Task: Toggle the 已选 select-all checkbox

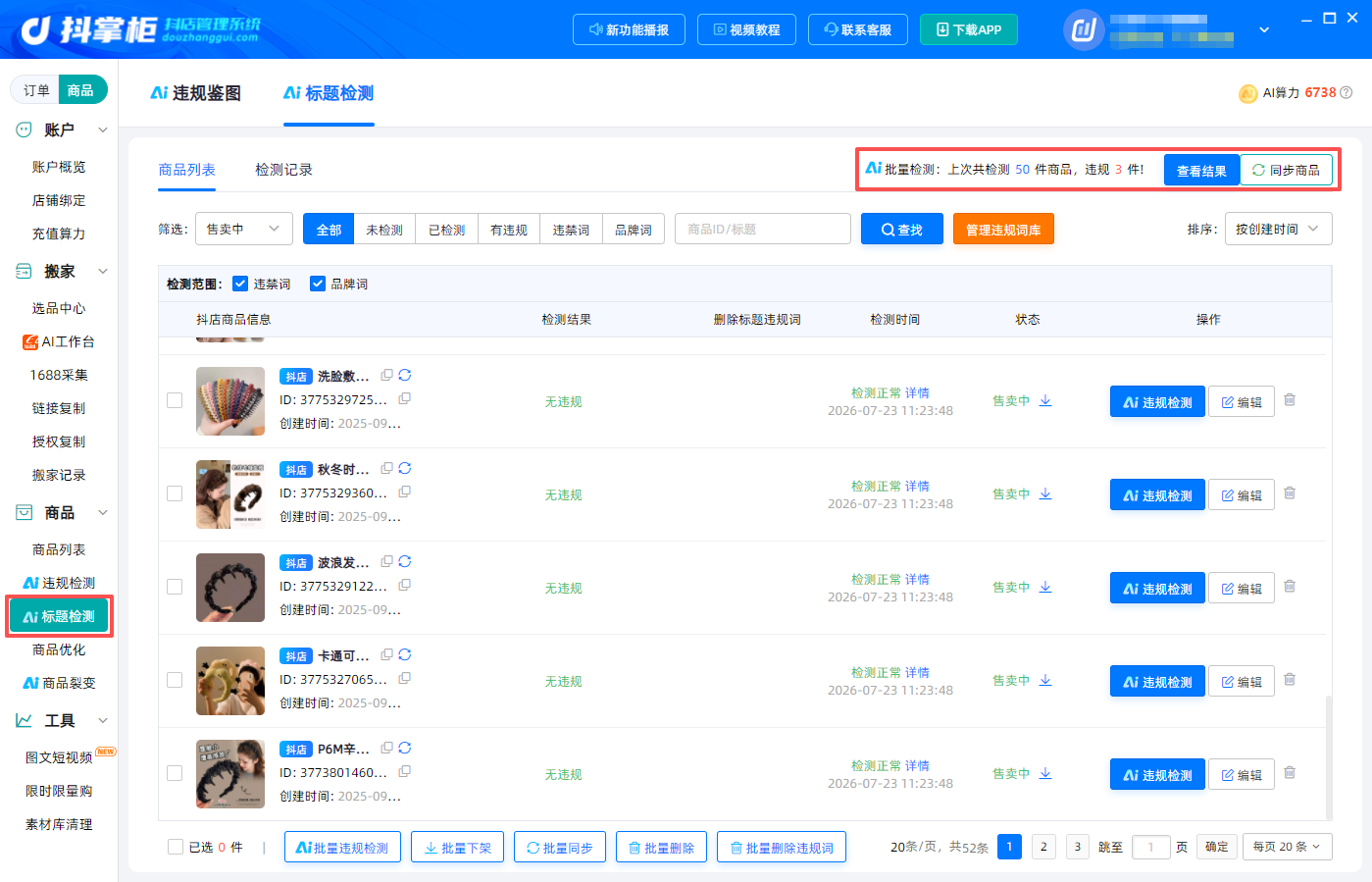Action: pyautogui.click(x=176, y=847)
